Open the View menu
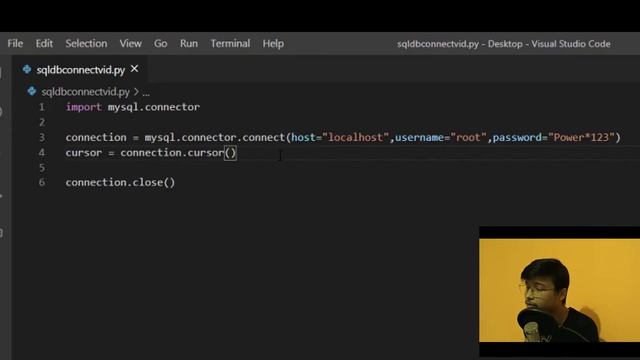This screenshot has width=640, height=360. [x=130, y=43]
